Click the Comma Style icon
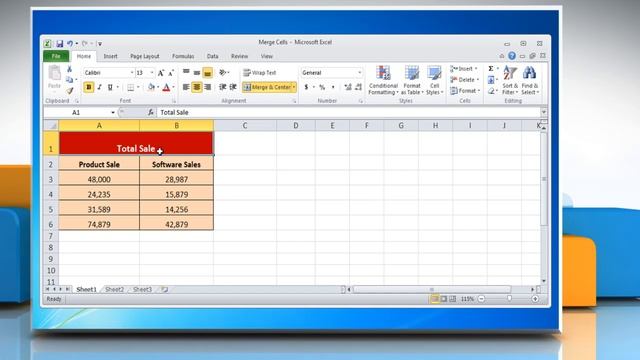640x360 pixels. tap(333, 87)
